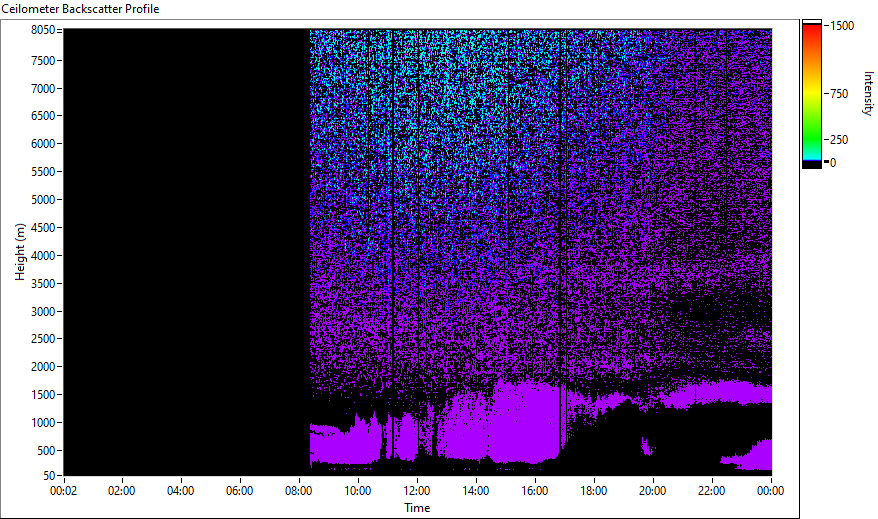Click the 5000 height axis value
This screenshot has width=878, height=519.
point(43,200)
